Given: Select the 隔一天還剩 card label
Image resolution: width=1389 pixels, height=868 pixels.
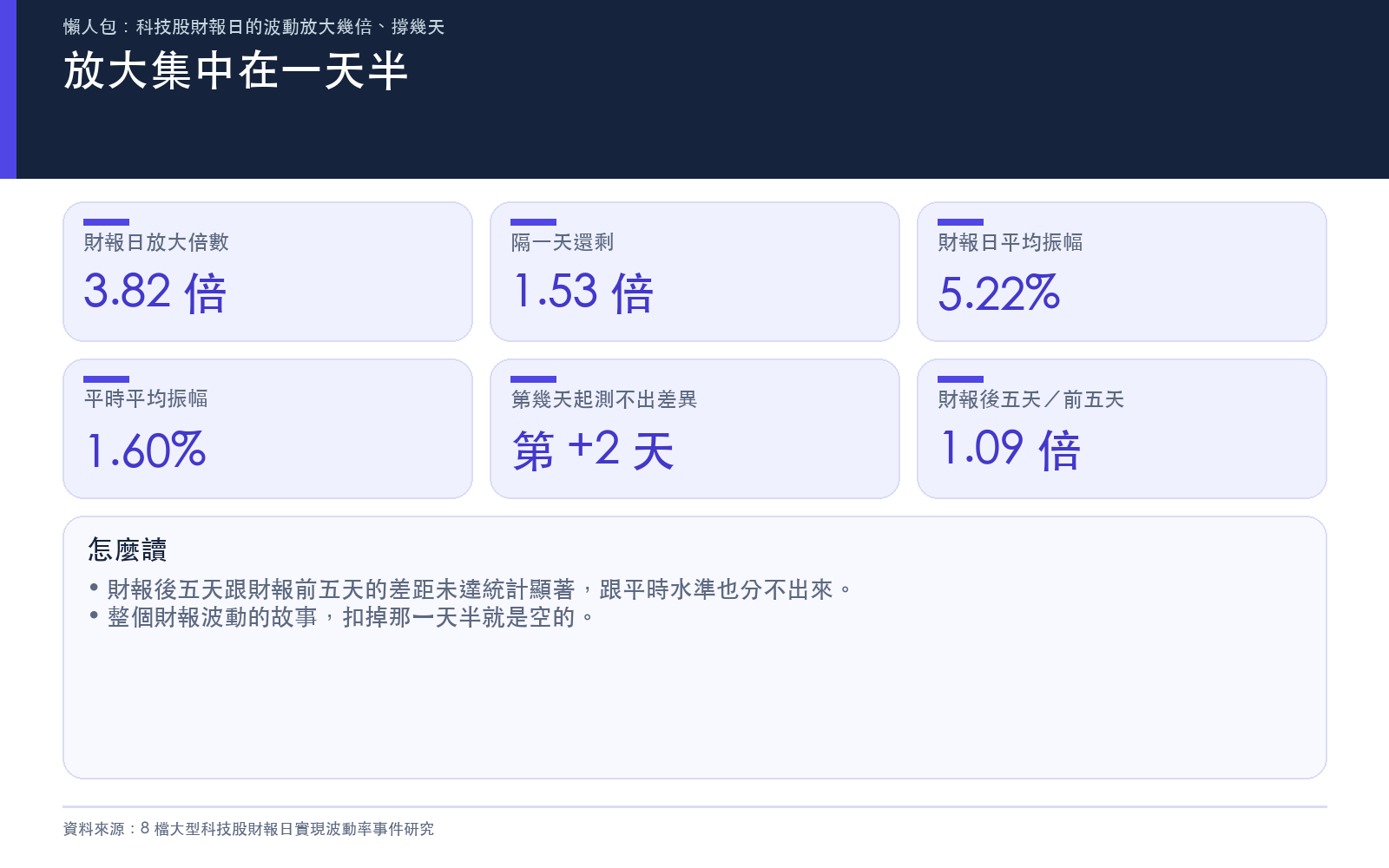Looking at the screenshot, I should pos(563,242).
